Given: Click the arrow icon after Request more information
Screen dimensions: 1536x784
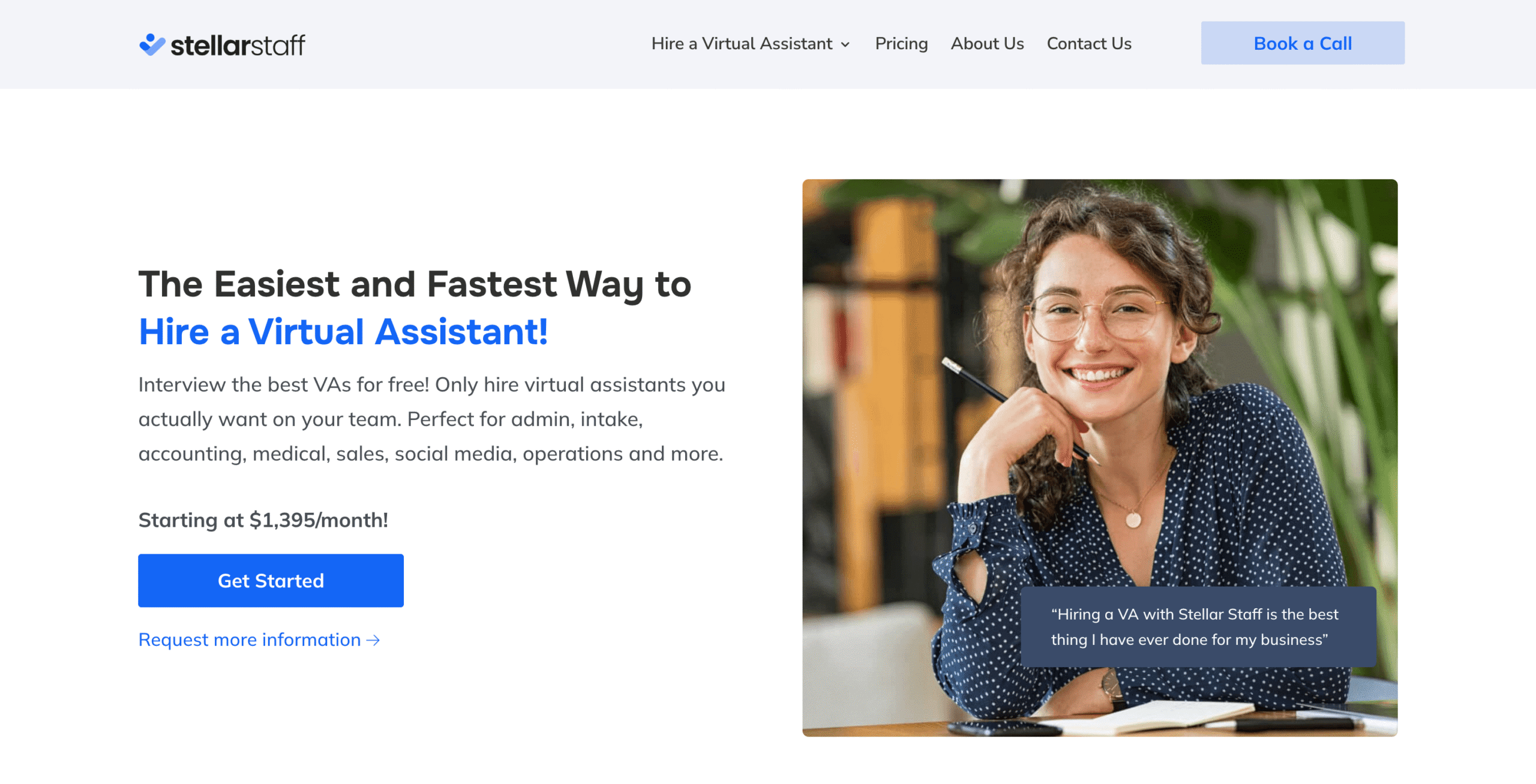Looking at the screenshot, I should 373,640.
